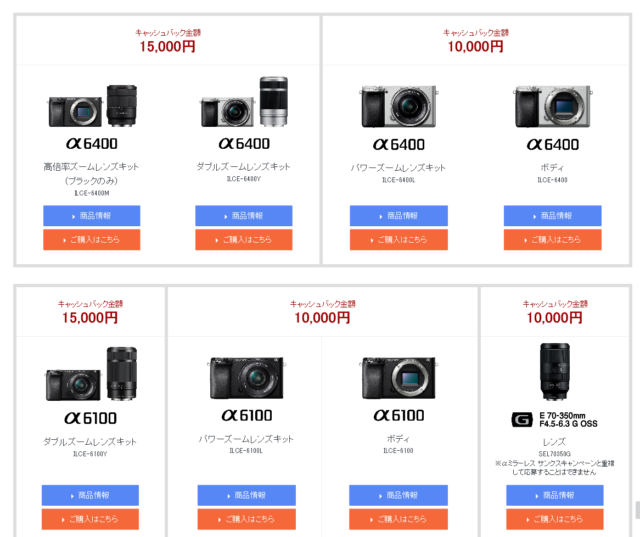The width and height of the screenshot is (640, 537).
Task: Click the α6100 double zoom kit photo
Action: coord(90,375)
